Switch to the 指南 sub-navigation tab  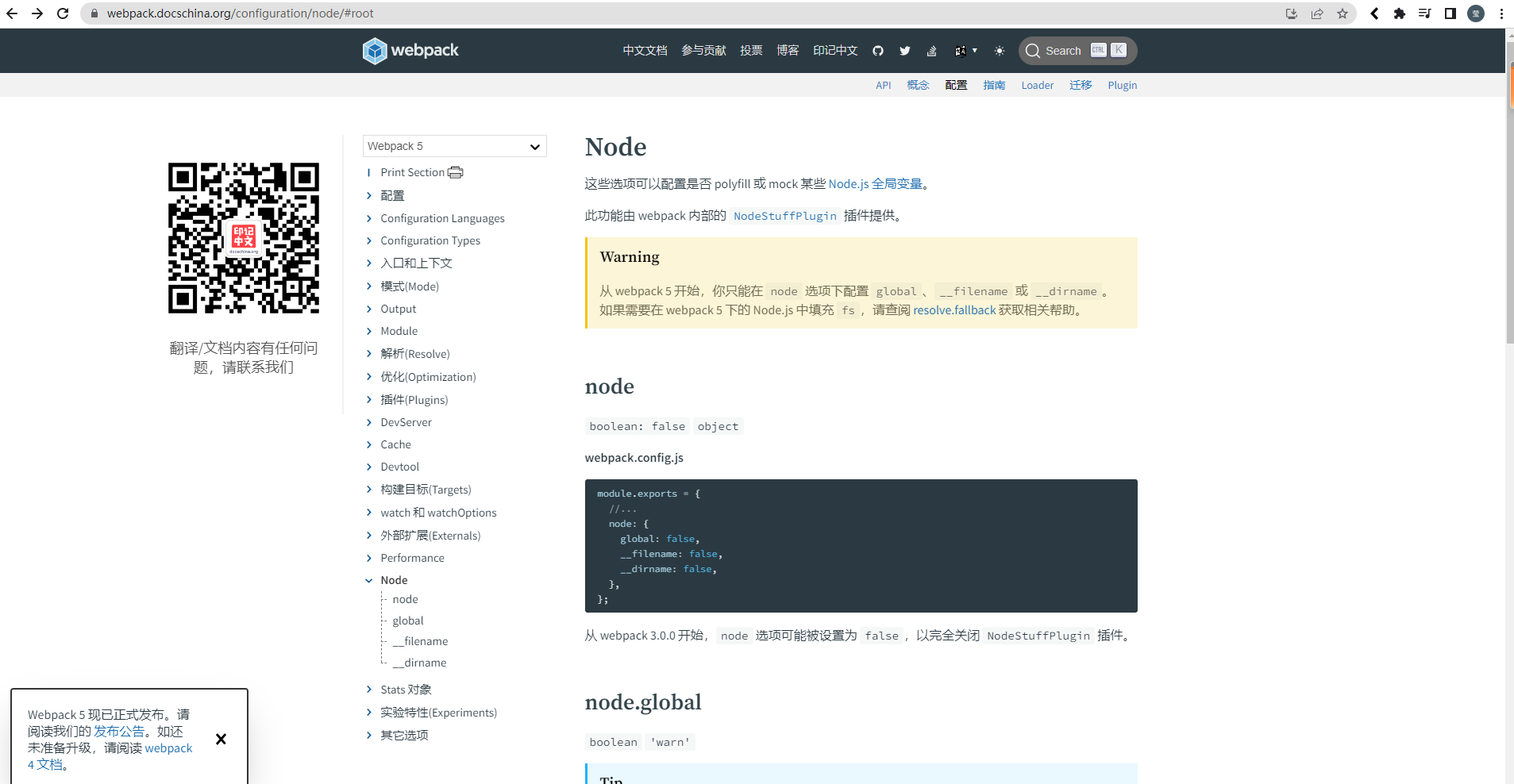[994, 85]
